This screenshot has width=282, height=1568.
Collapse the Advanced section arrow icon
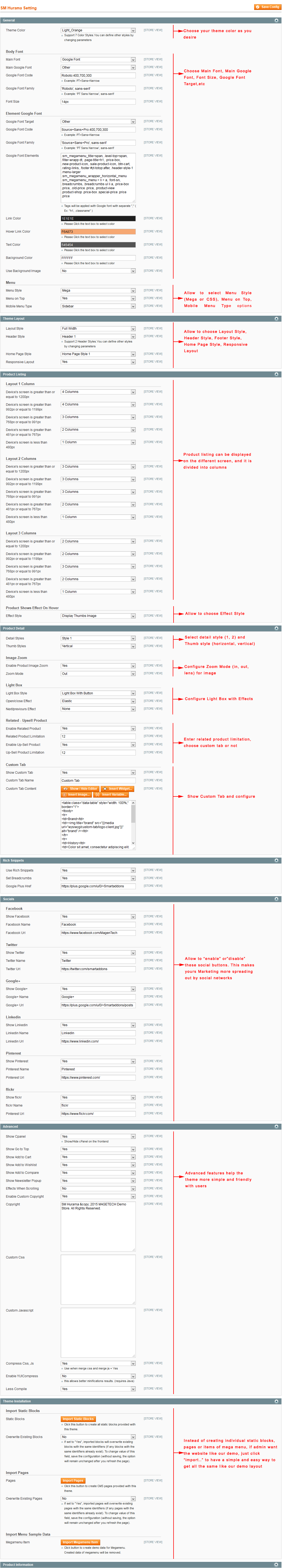click(277, 1126)
